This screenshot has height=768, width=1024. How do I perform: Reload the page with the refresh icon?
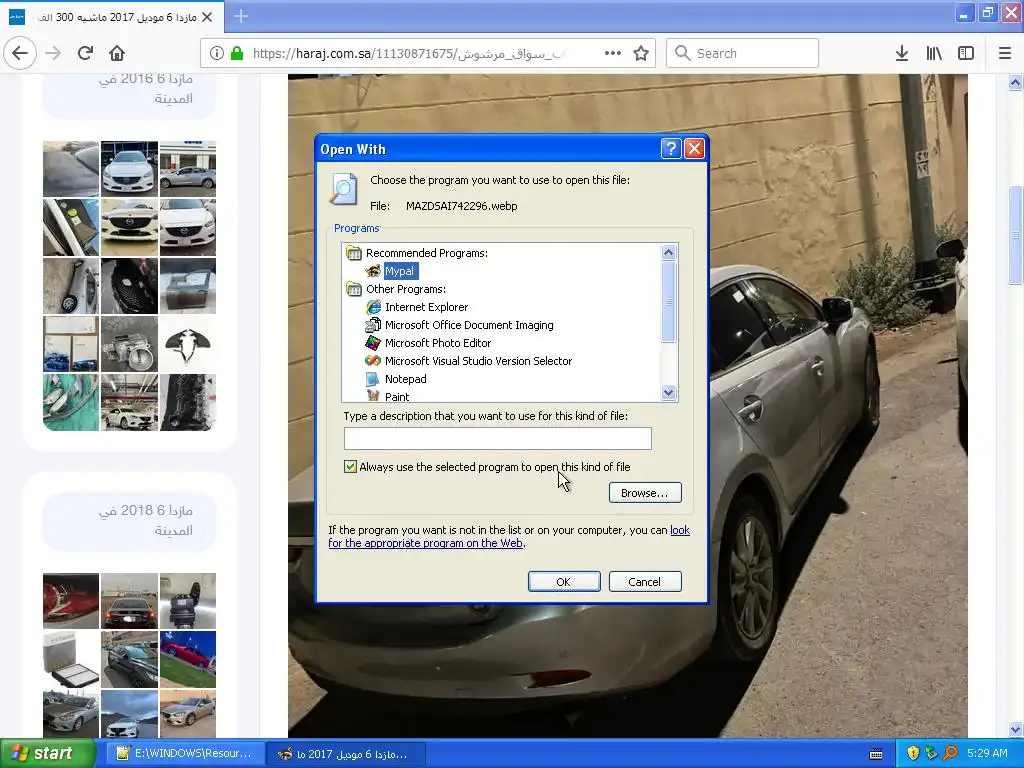(x=86, y=53)
